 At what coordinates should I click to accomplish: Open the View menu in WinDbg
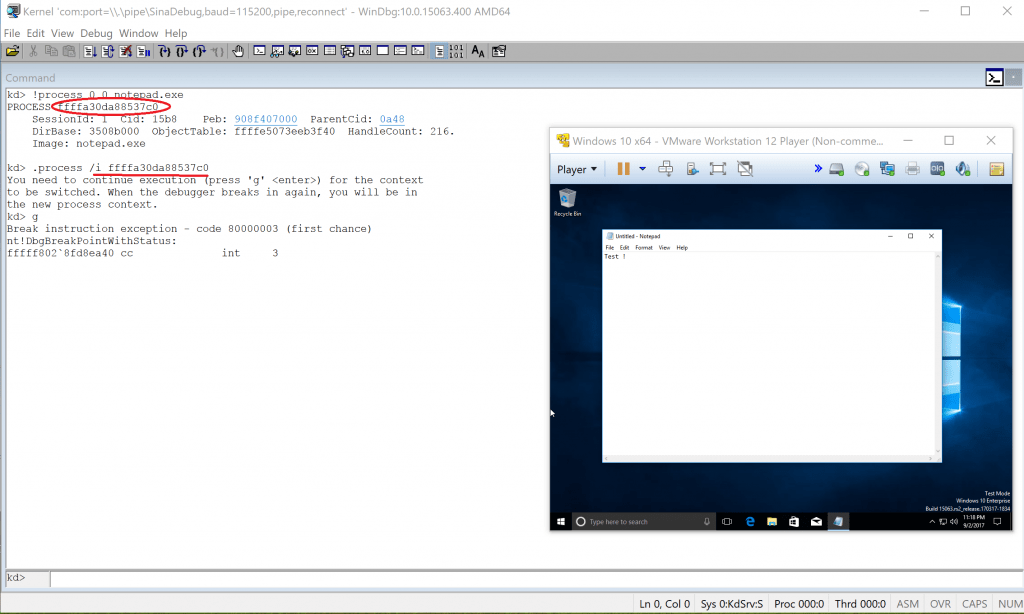62,33
